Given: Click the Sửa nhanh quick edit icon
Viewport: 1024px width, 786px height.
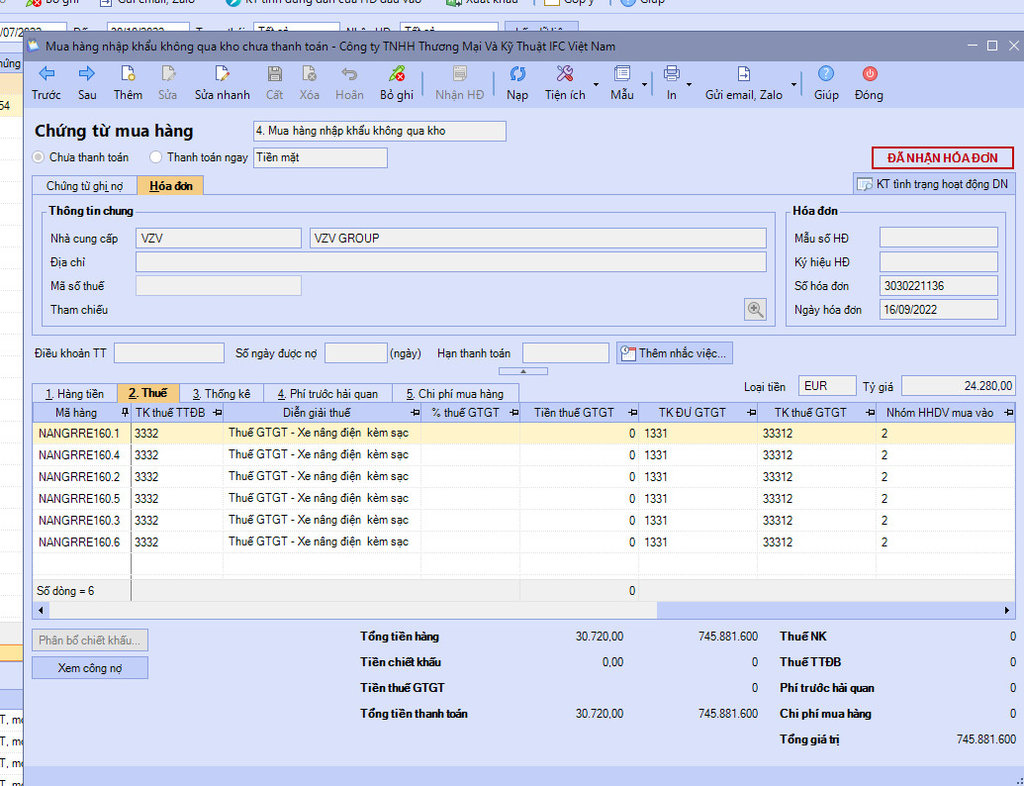Looking at the screenshot, I should [222, 74].
